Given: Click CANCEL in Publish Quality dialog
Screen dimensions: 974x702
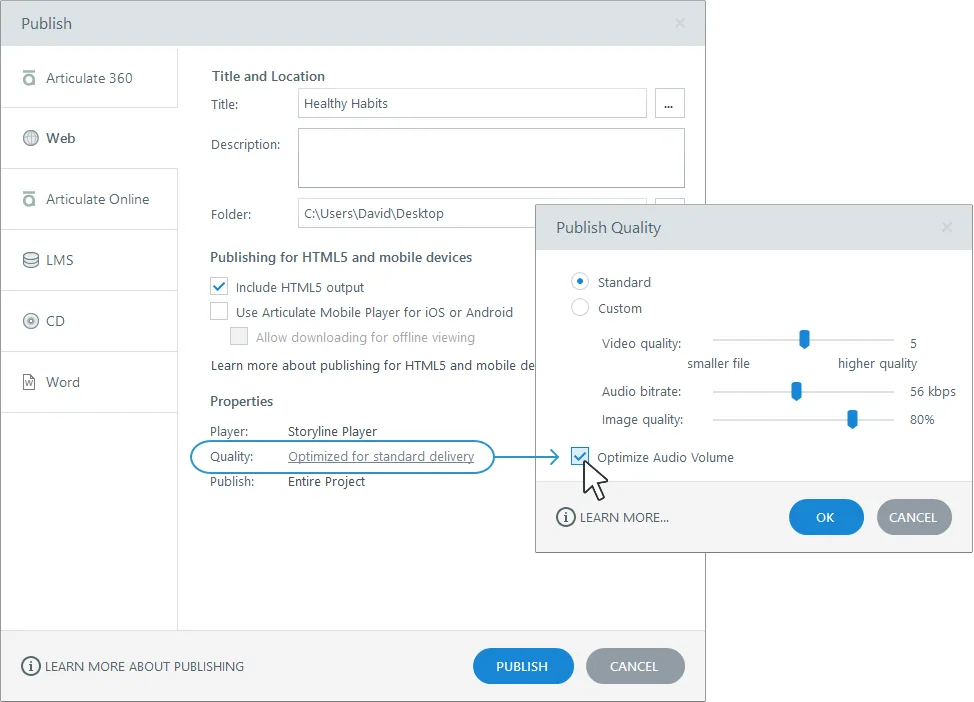Looking at the screenshot, I should (914, 517).
